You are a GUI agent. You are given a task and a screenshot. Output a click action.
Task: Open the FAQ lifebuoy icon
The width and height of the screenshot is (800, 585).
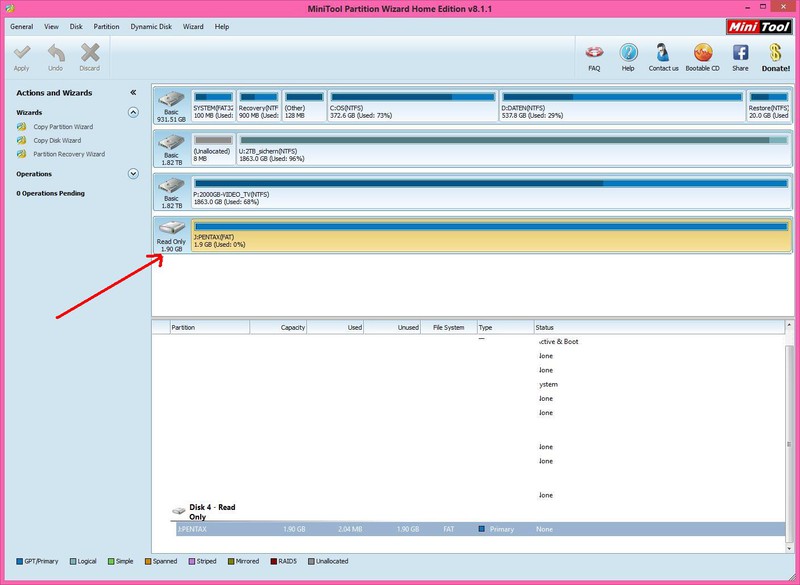click(x=594, y=53)
